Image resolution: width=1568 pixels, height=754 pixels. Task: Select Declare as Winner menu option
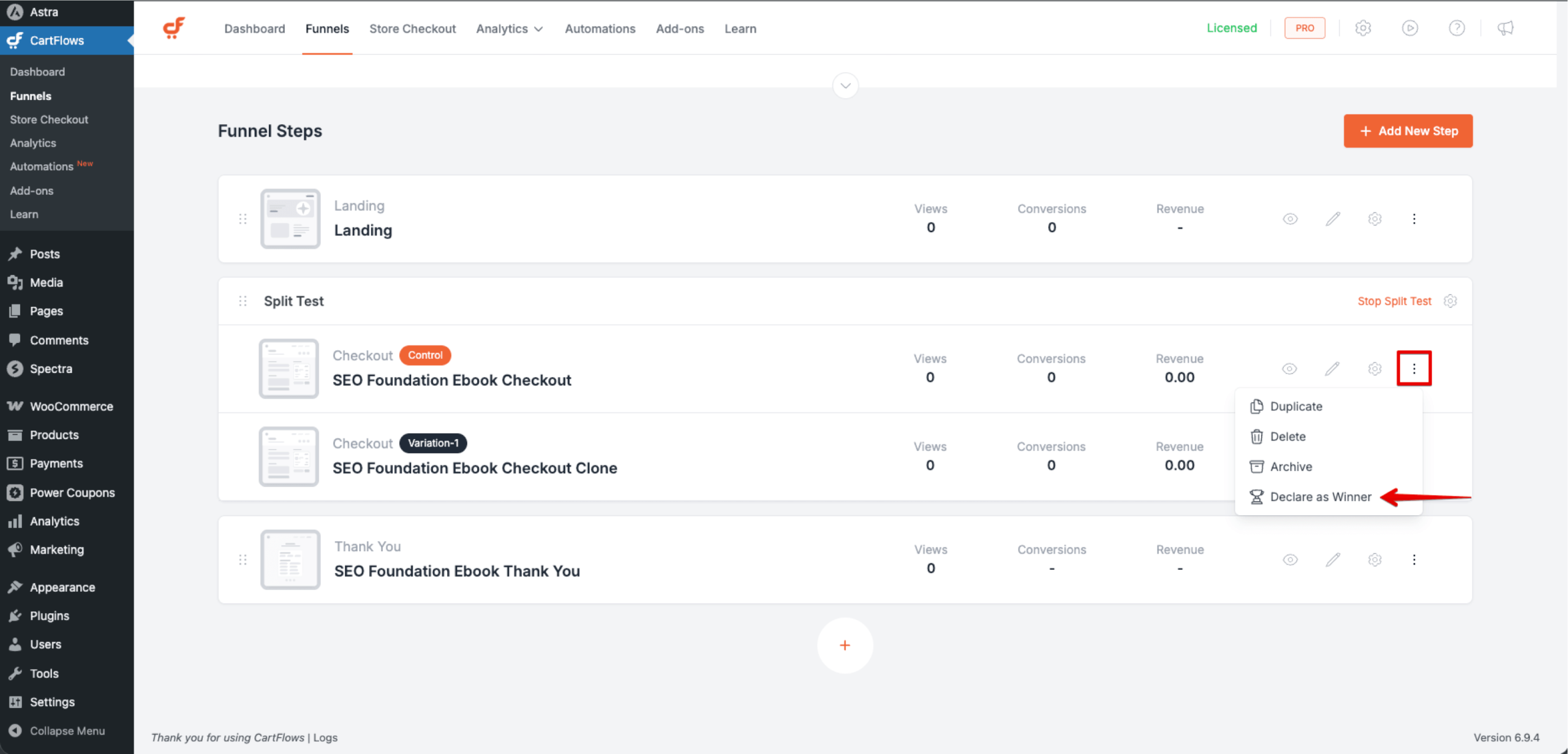1320,497
